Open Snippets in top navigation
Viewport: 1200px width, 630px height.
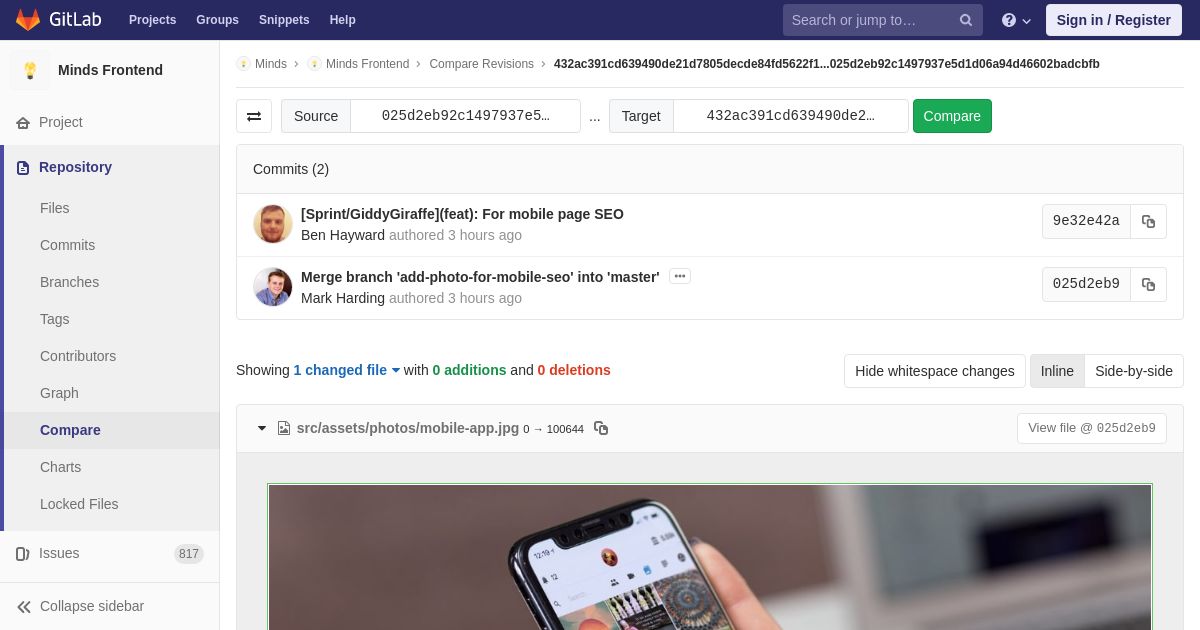click(x=284, y=20)
